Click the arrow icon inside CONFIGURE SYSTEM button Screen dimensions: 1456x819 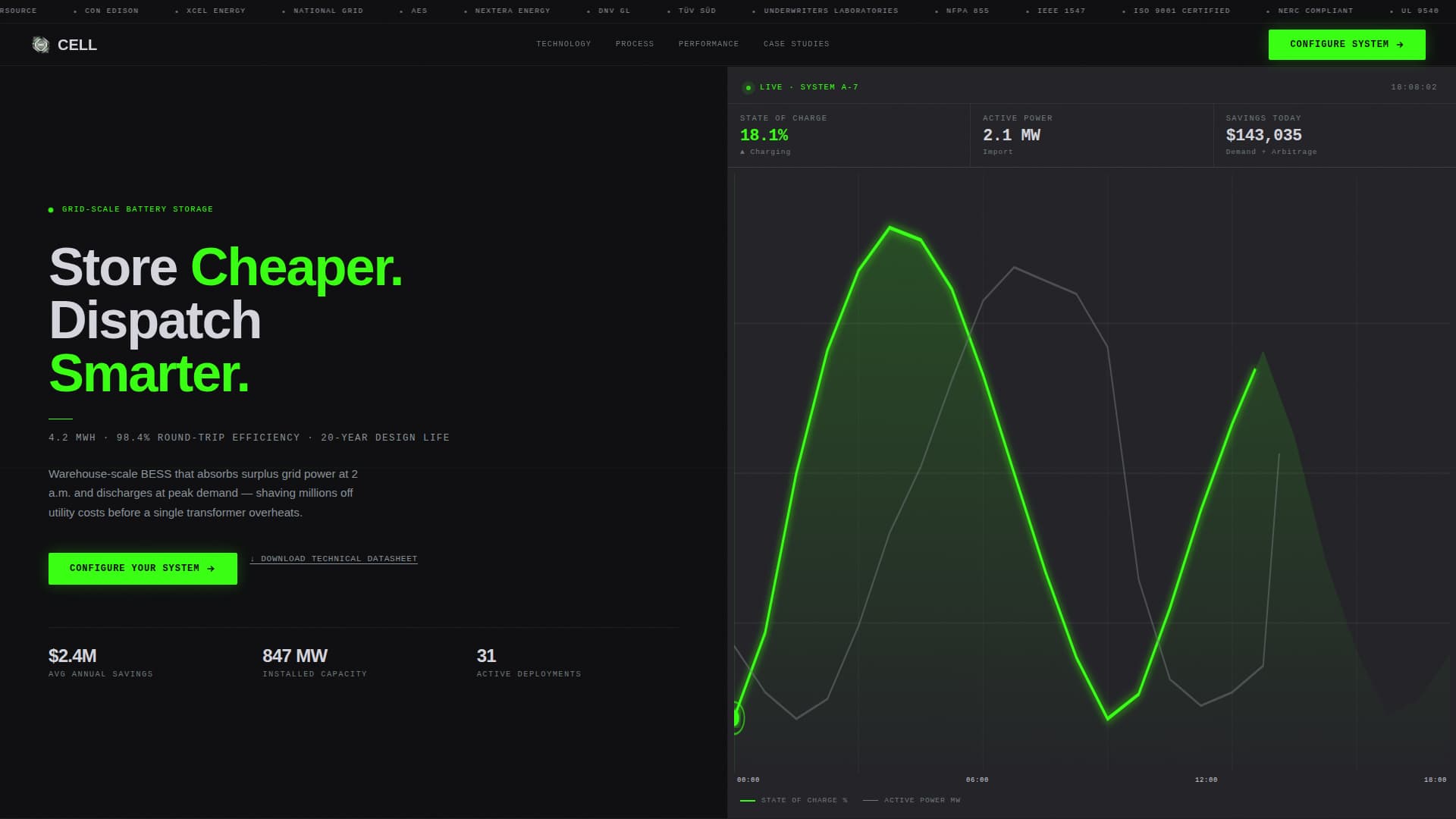point(1399,44)
